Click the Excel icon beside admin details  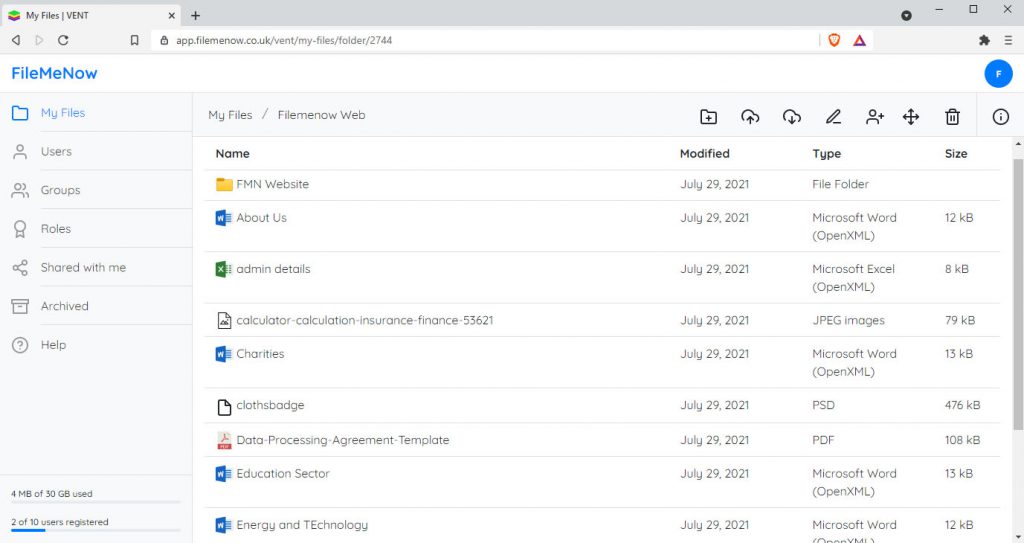(x=223, y=269)
